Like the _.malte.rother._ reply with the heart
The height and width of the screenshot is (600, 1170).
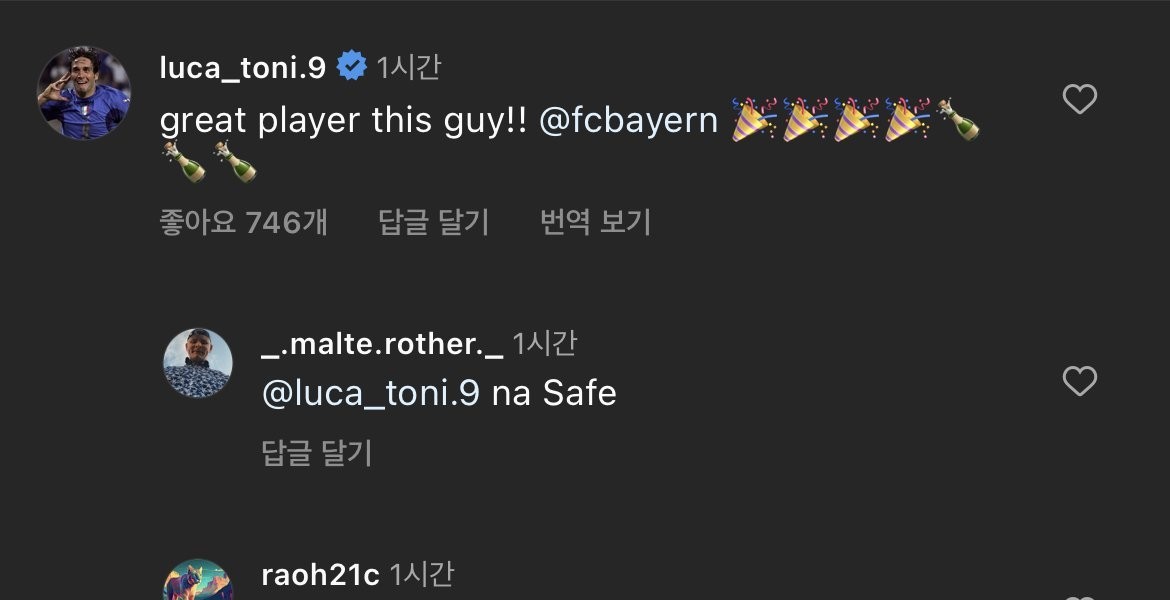[1079, 381]
